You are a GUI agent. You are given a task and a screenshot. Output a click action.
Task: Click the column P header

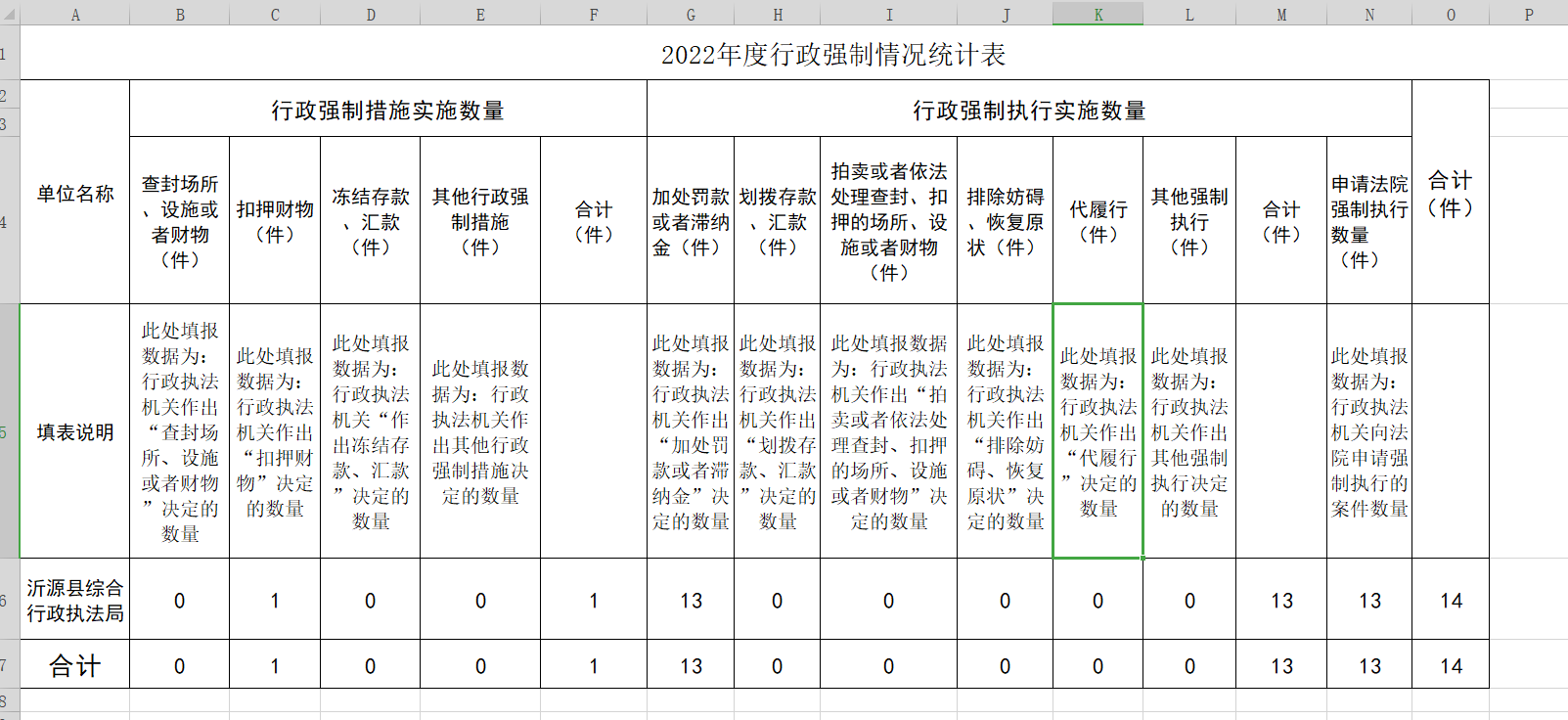coord(1528,14)
